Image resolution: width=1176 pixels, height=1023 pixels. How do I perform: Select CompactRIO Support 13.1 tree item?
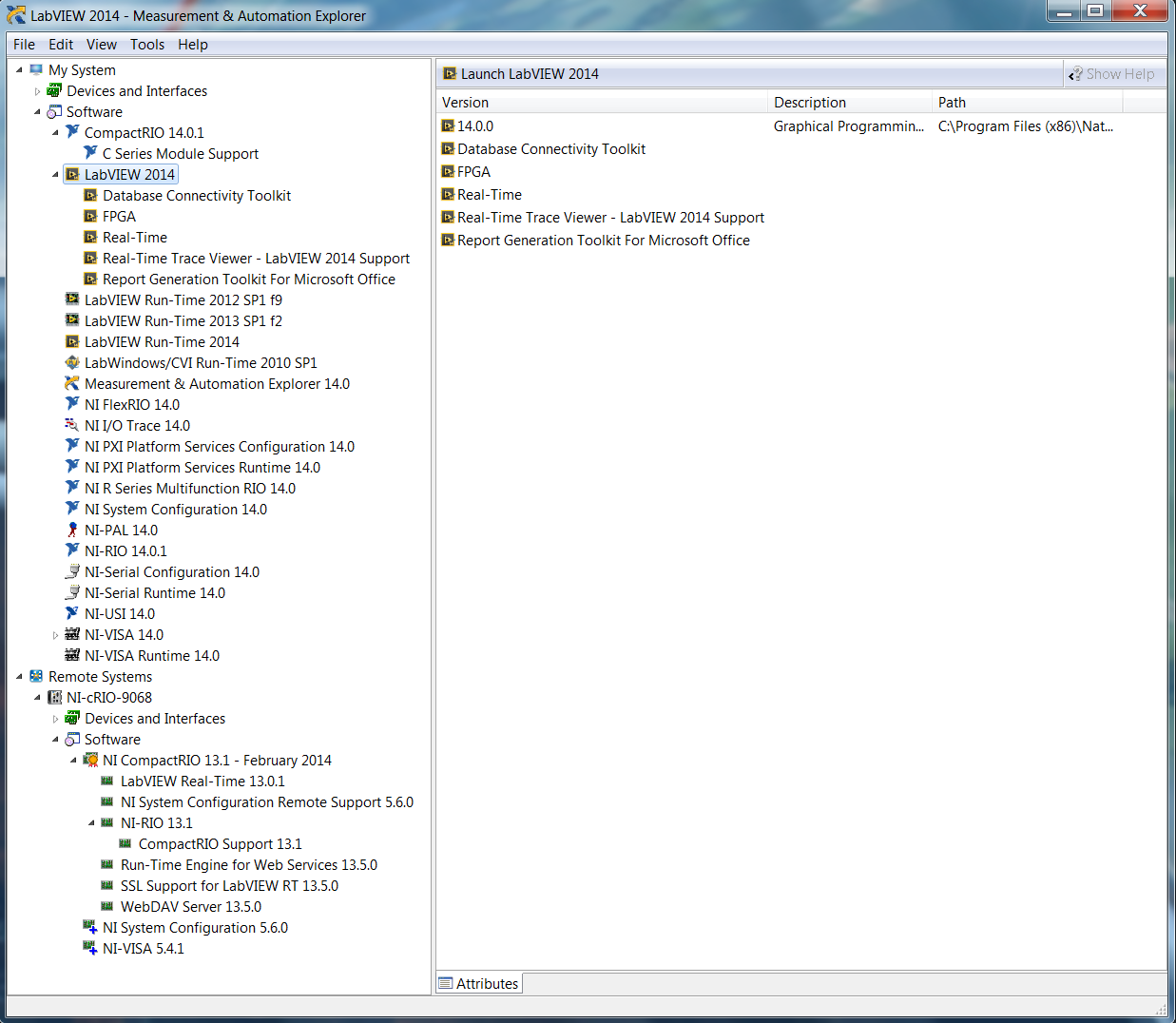(x=221, y=843)
